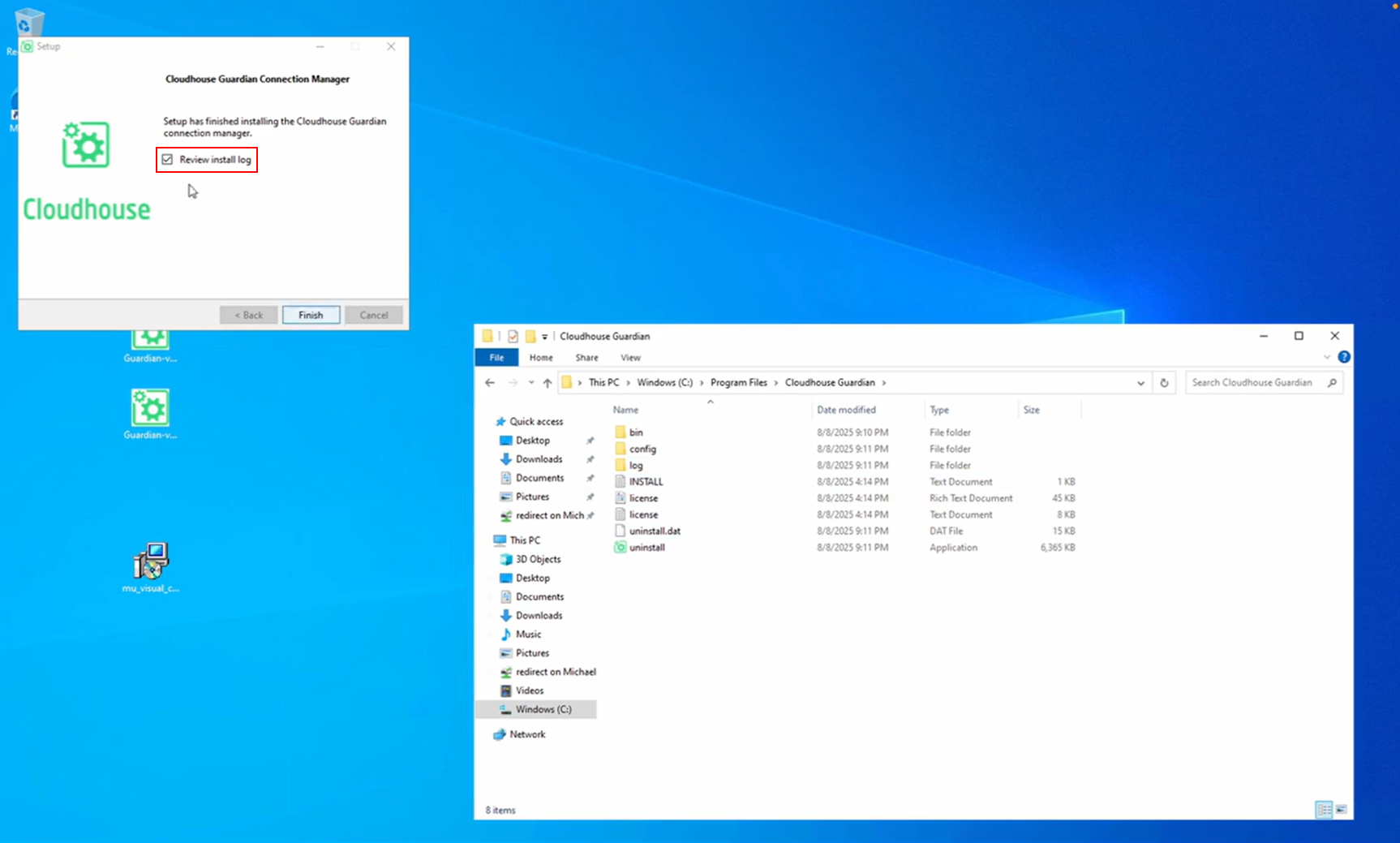This screenshot has height=843, width=1400.
Task: Click the Cloudhouse gear logo in Setup
Action: coord(86,145)
